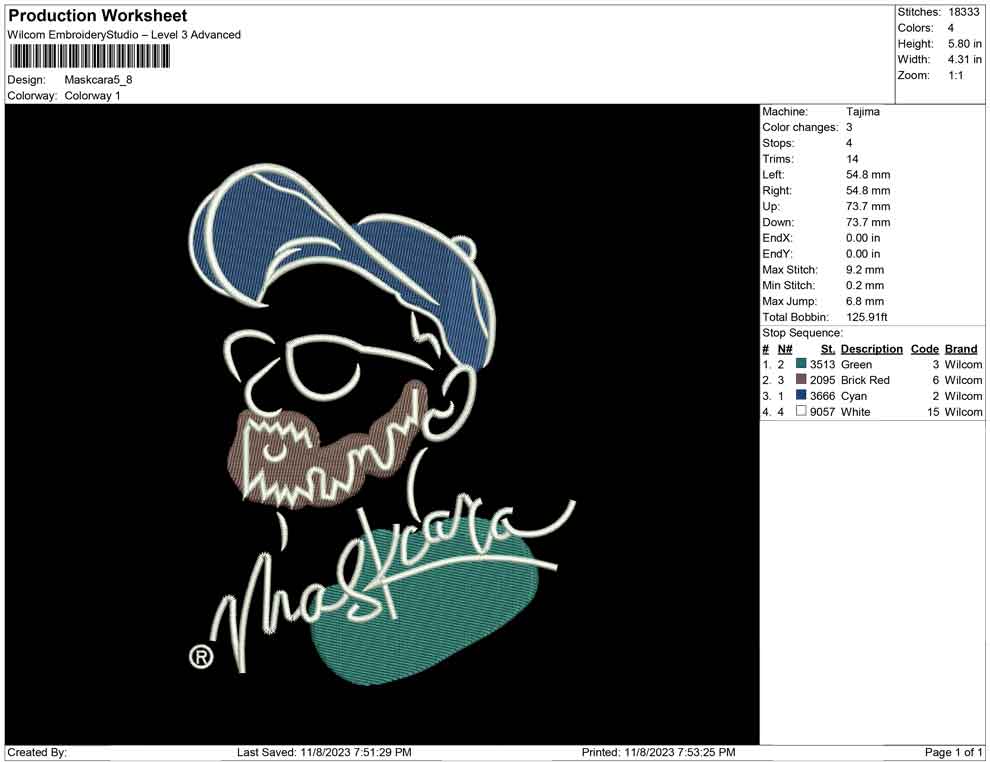The height and width of the screenshot is (762, 990).
Task: Click thread number 9057 in stop sequence
Action: 823,412
